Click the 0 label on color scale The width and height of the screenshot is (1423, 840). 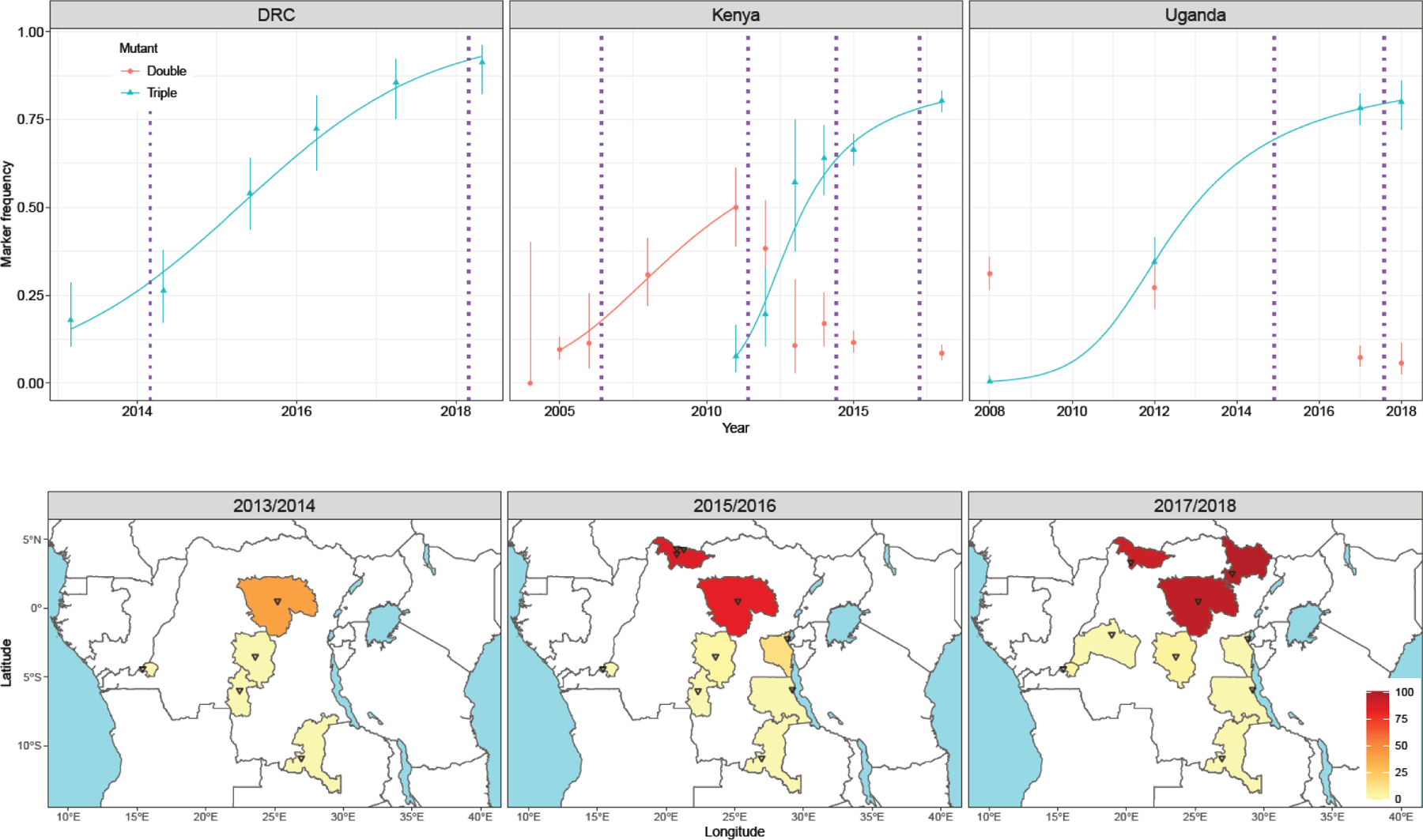(1398, 799)
